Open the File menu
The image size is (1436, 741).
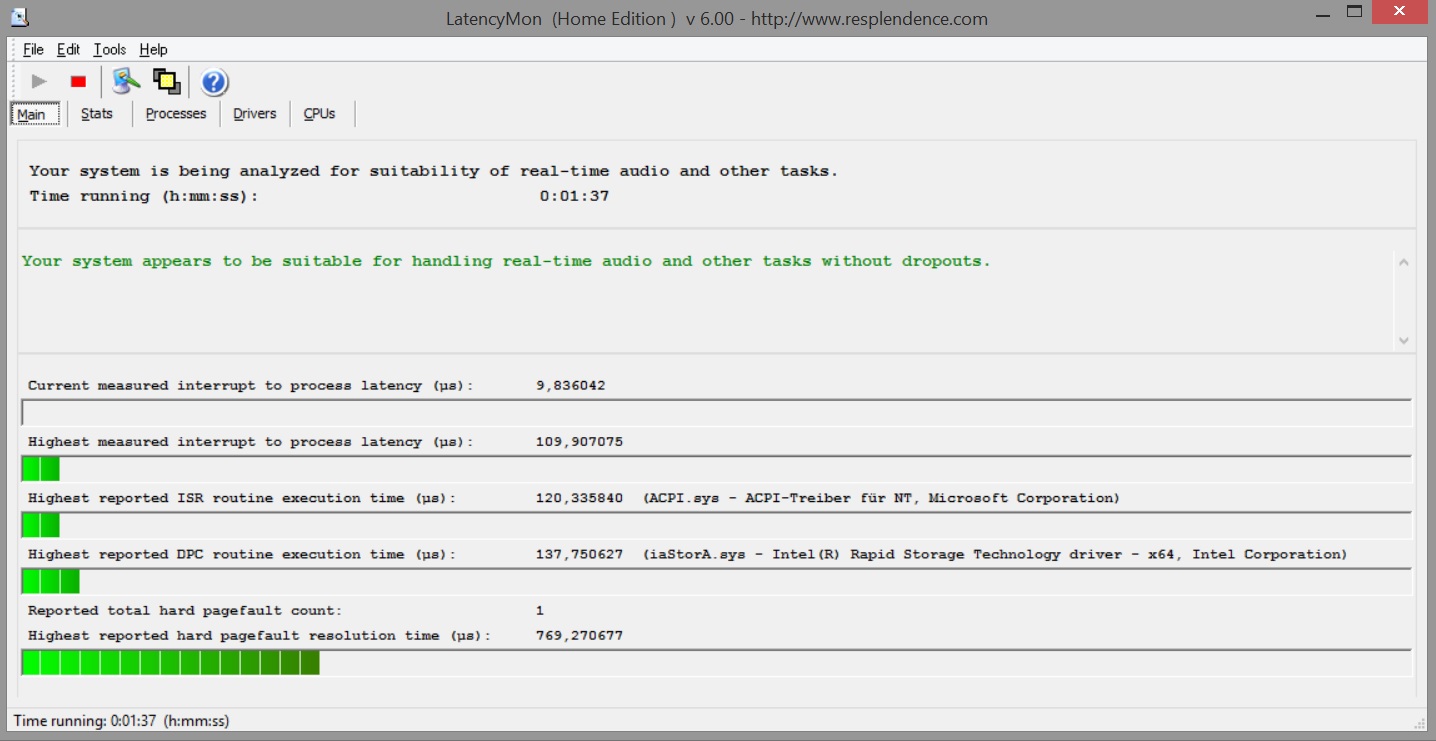[33, 50]
